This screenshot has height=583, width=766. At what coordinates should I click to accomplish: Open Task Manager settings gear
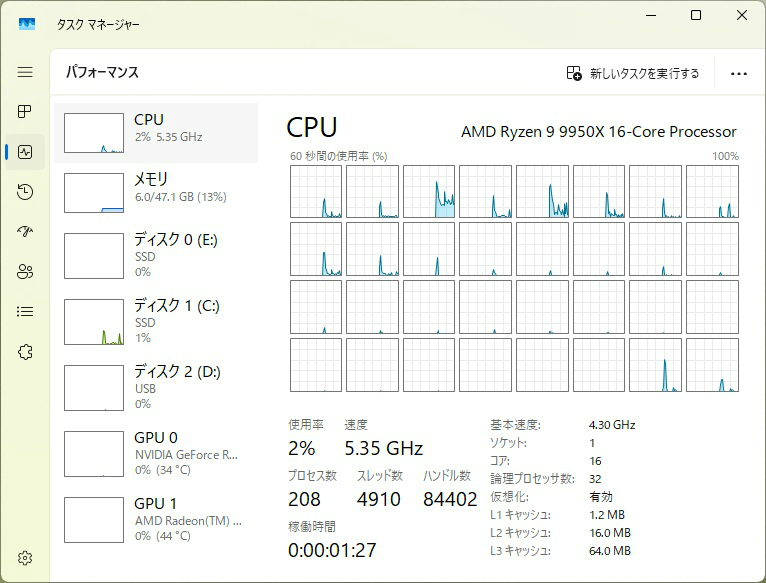25,557
